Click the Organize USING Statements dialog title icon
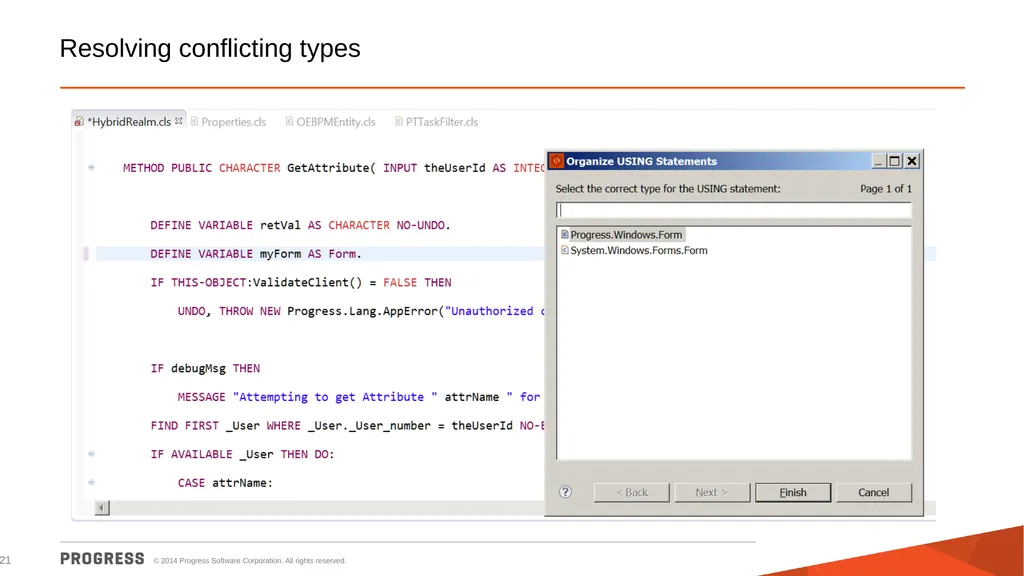The height and width of the screenshot is (576, 1024). [556, 161]
